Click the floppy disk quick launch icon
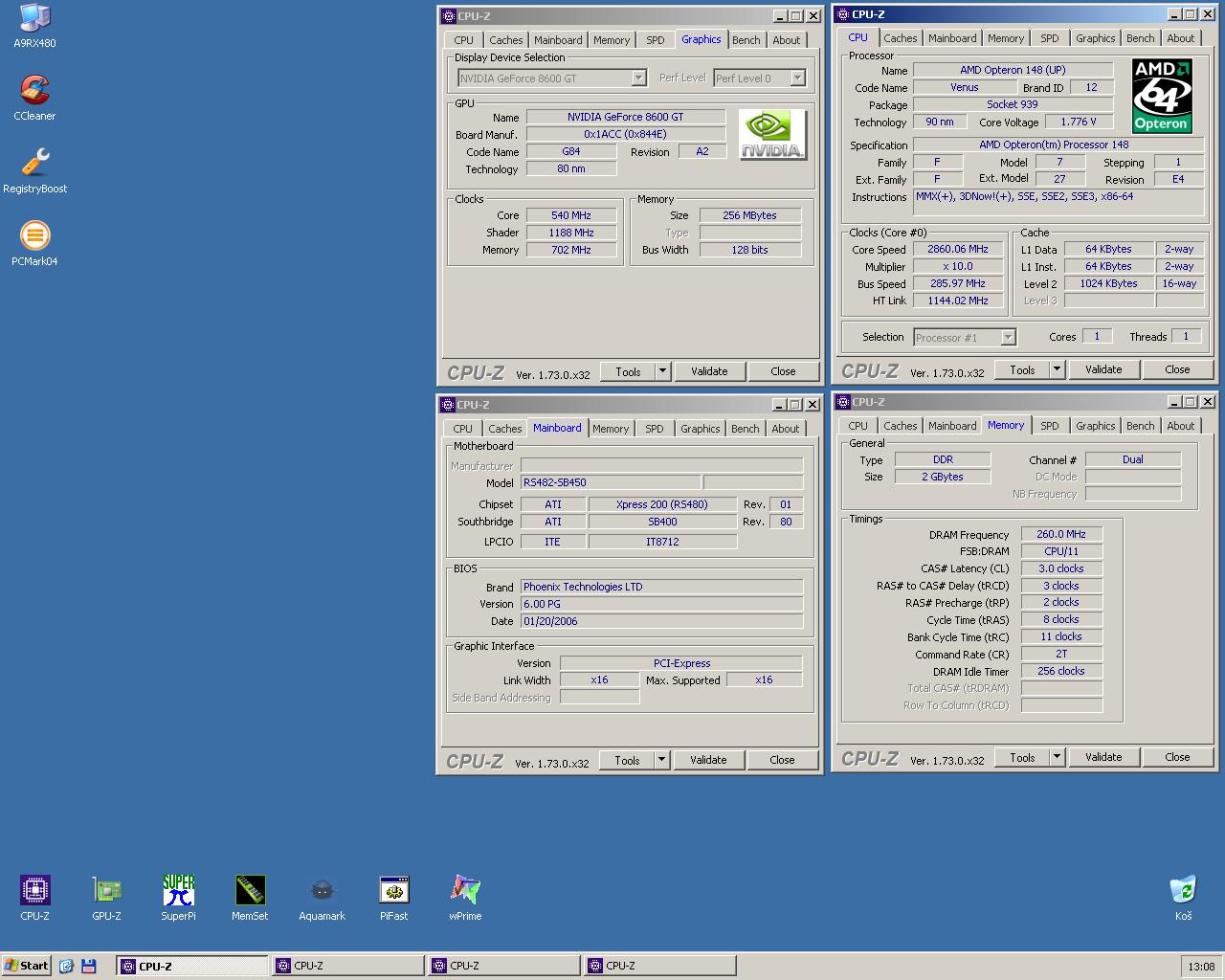The image size is (1225, 980). (88, 966)
